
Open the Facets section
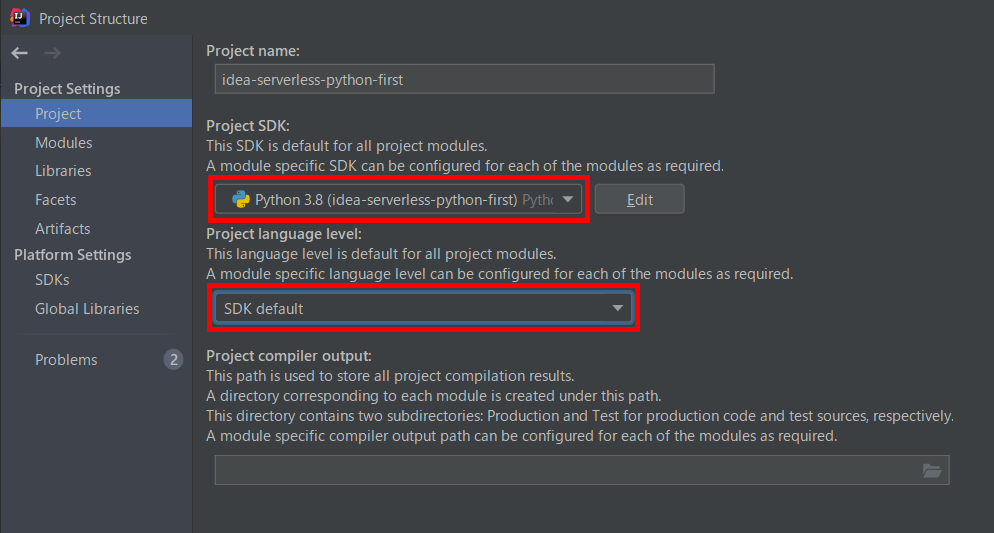(56, 200)
